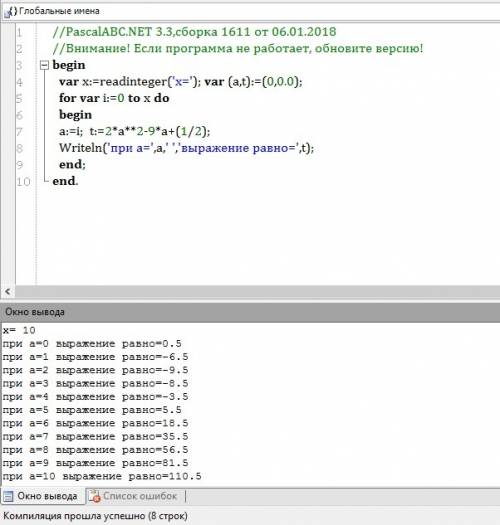Click the 'begin' keyword on line 3
This screenshot has width=500, height=525.
[x=69, y=65]
